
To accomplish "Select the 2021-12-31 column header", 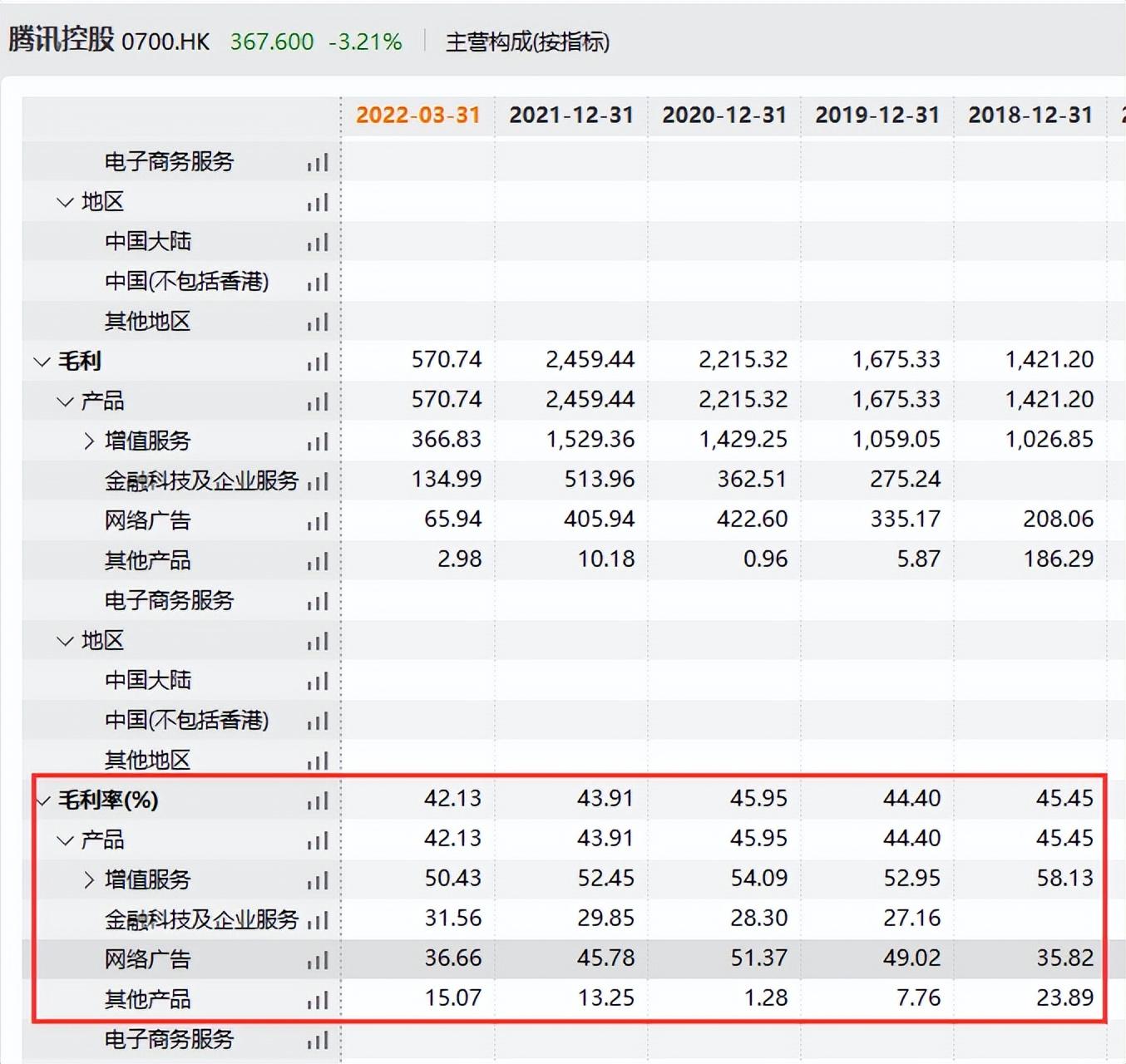I will (571, 115).
